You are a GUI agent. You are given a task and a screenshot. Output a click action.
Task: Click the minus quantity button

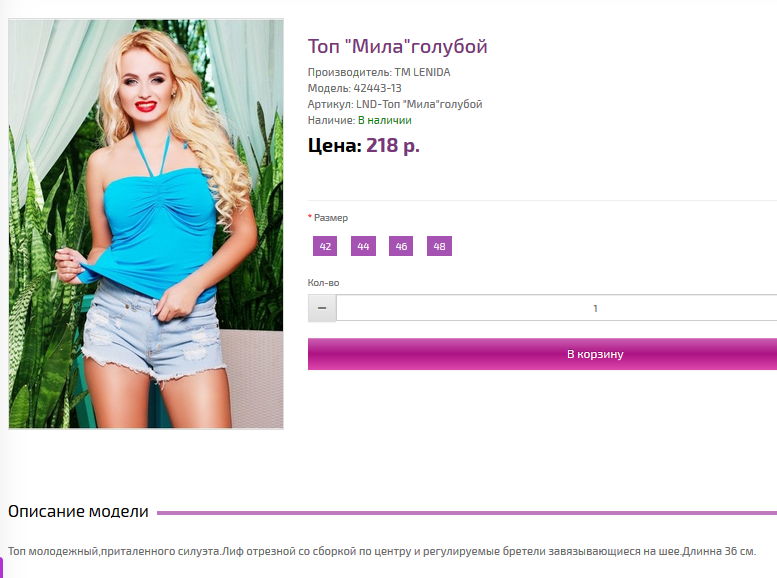pos(322,308)
